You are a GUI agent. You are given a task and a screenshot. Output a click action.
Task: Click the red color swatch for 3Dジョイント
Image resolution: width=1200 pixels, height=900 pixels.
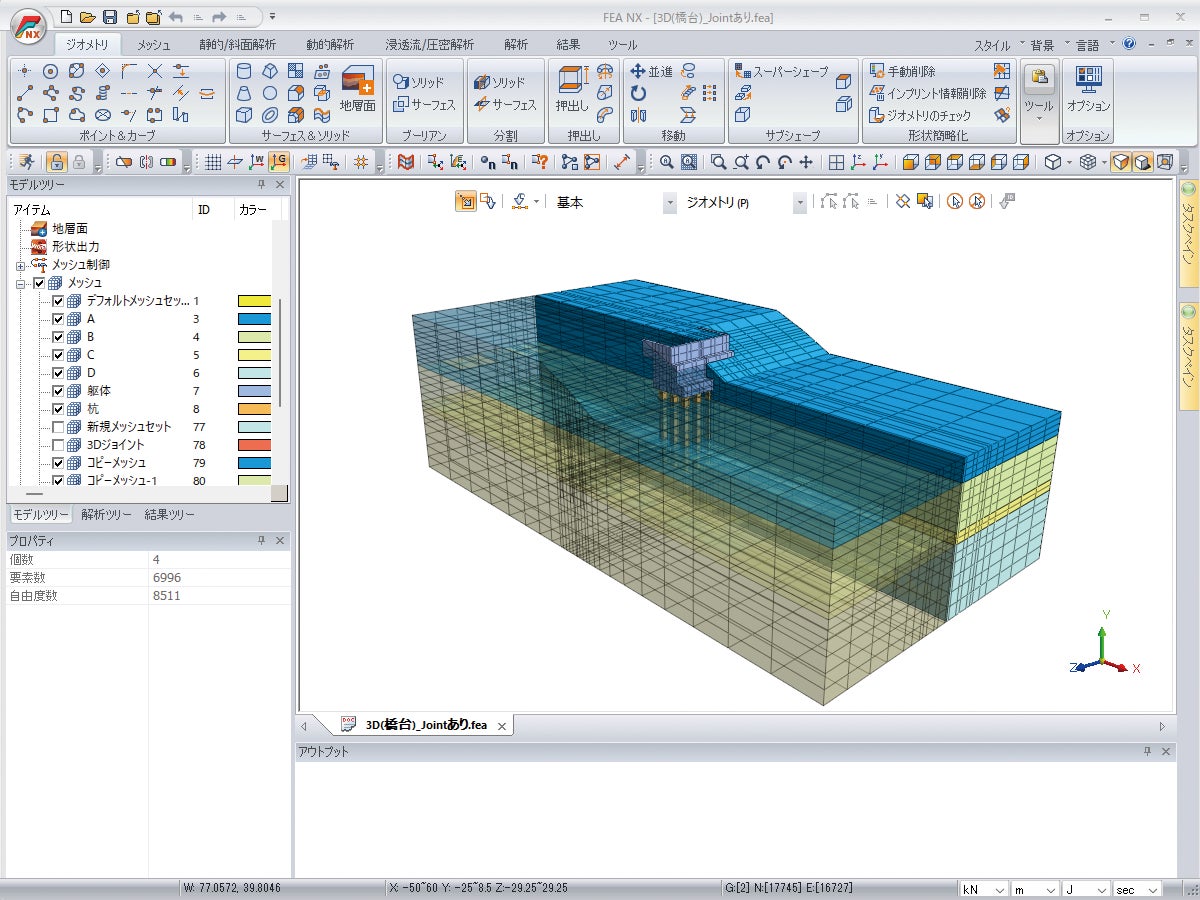pyautogui.click(x=254, y=445)
